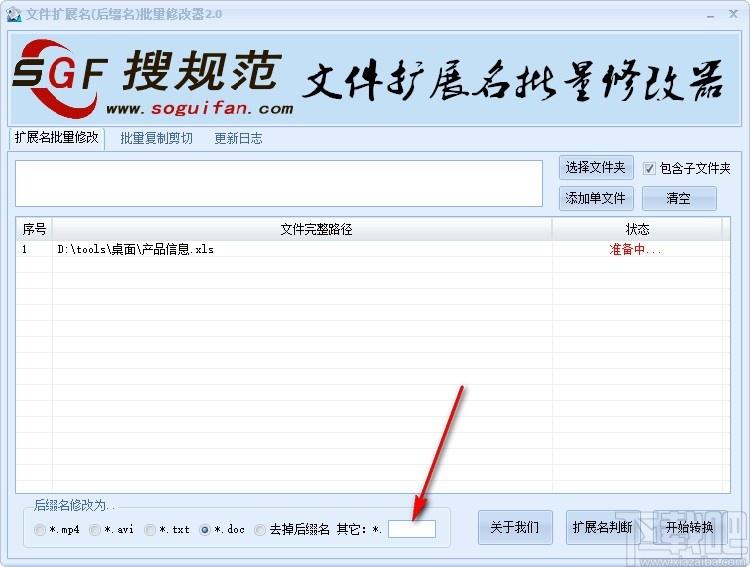Click the 文件完整路径 column header
Viewport: 750px width, 567px height.
302,229
